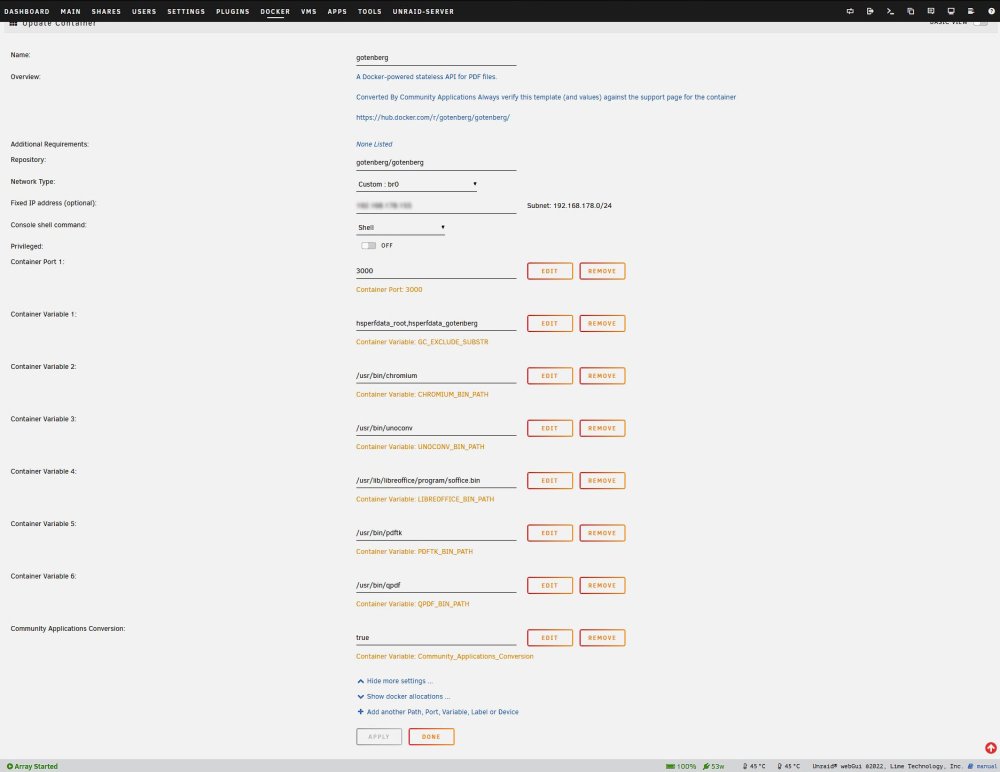
Task: Switch to the Docker tab
Action: click(275, 11)
